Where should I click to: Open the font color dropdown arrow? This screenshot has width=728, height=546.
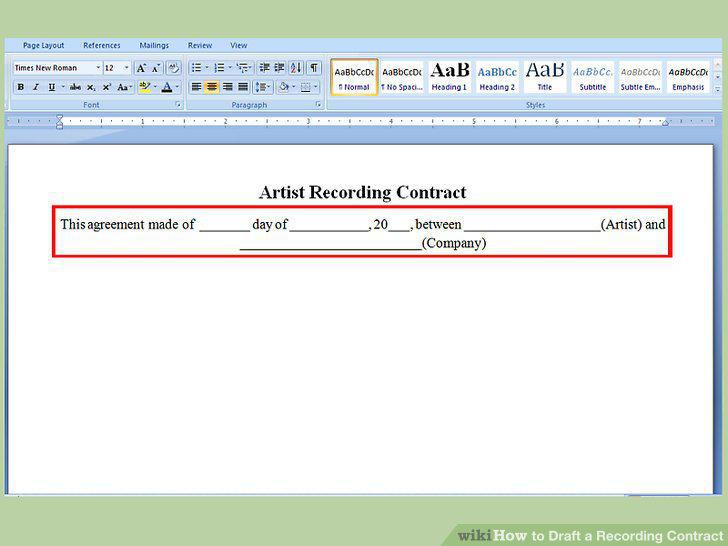click(177, 87)
